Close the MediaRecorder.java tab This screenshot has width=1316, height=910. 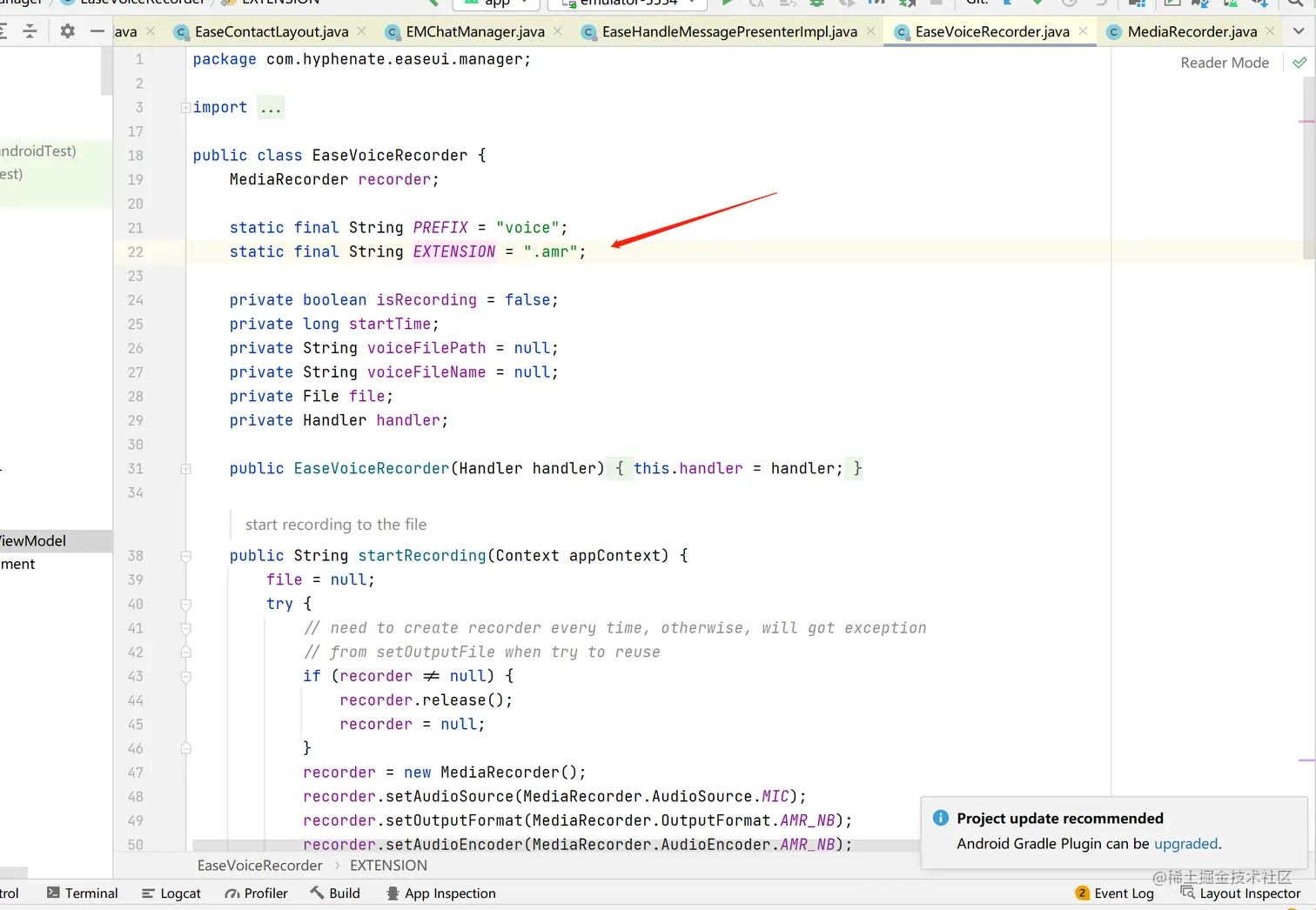click(1270, 31)
